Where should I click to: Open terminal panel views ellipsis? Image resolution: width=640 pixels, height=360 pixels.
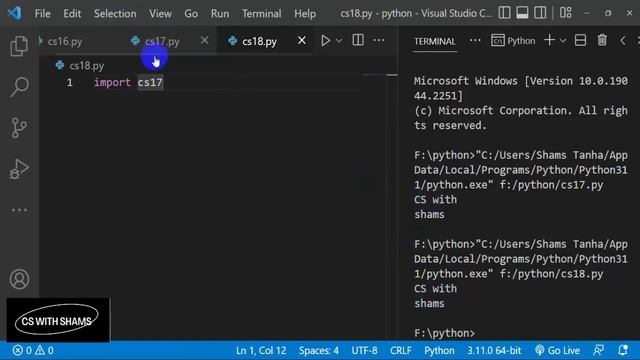tap(475, 40)
